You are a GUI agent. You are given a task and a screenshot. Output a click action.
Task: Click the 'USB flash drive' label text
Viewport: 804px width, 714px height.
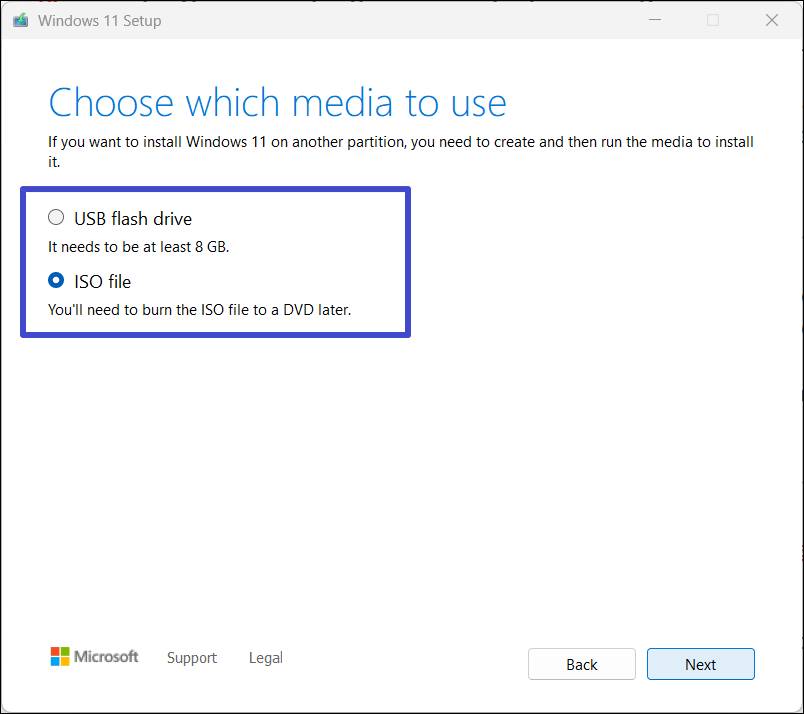coord(133,219)
